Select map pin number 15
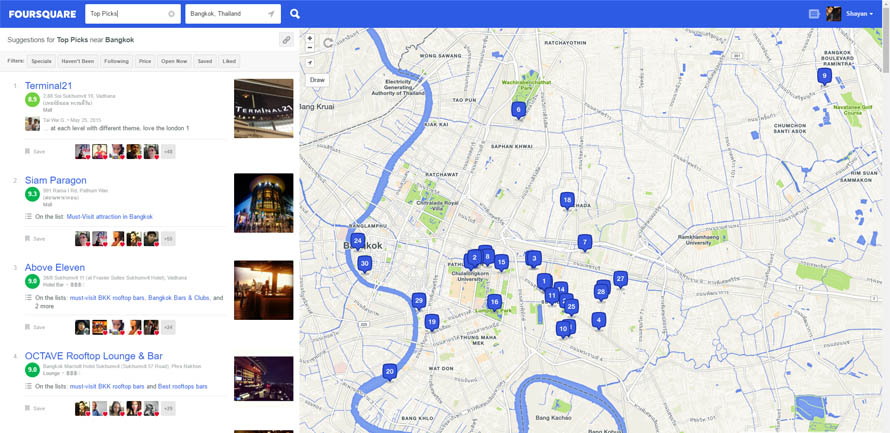Screen dimensions: 890x433 tap(501, 263)
